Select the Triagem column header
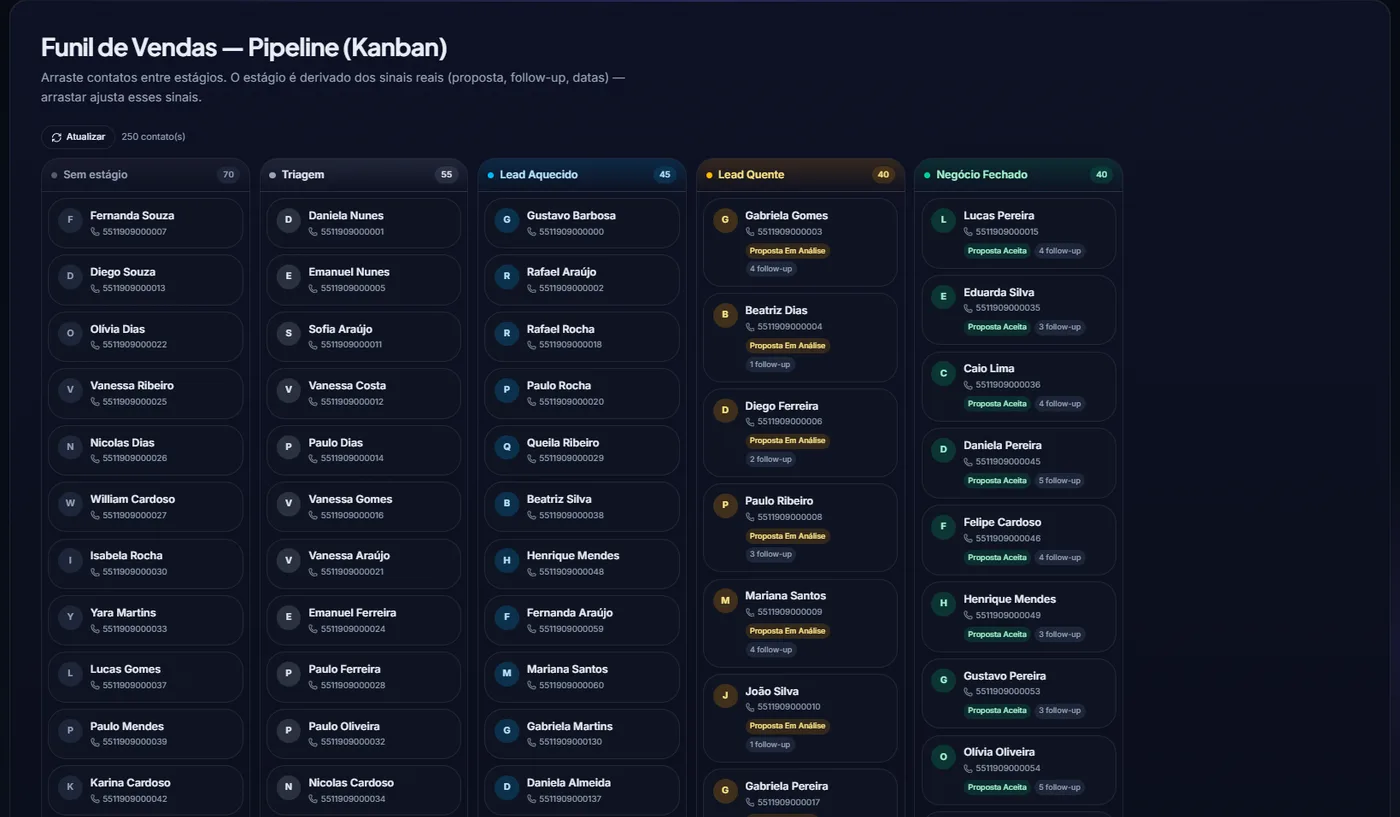Image resolution: width=1400 pixels, height=817 pixels. tap(364, 175)
